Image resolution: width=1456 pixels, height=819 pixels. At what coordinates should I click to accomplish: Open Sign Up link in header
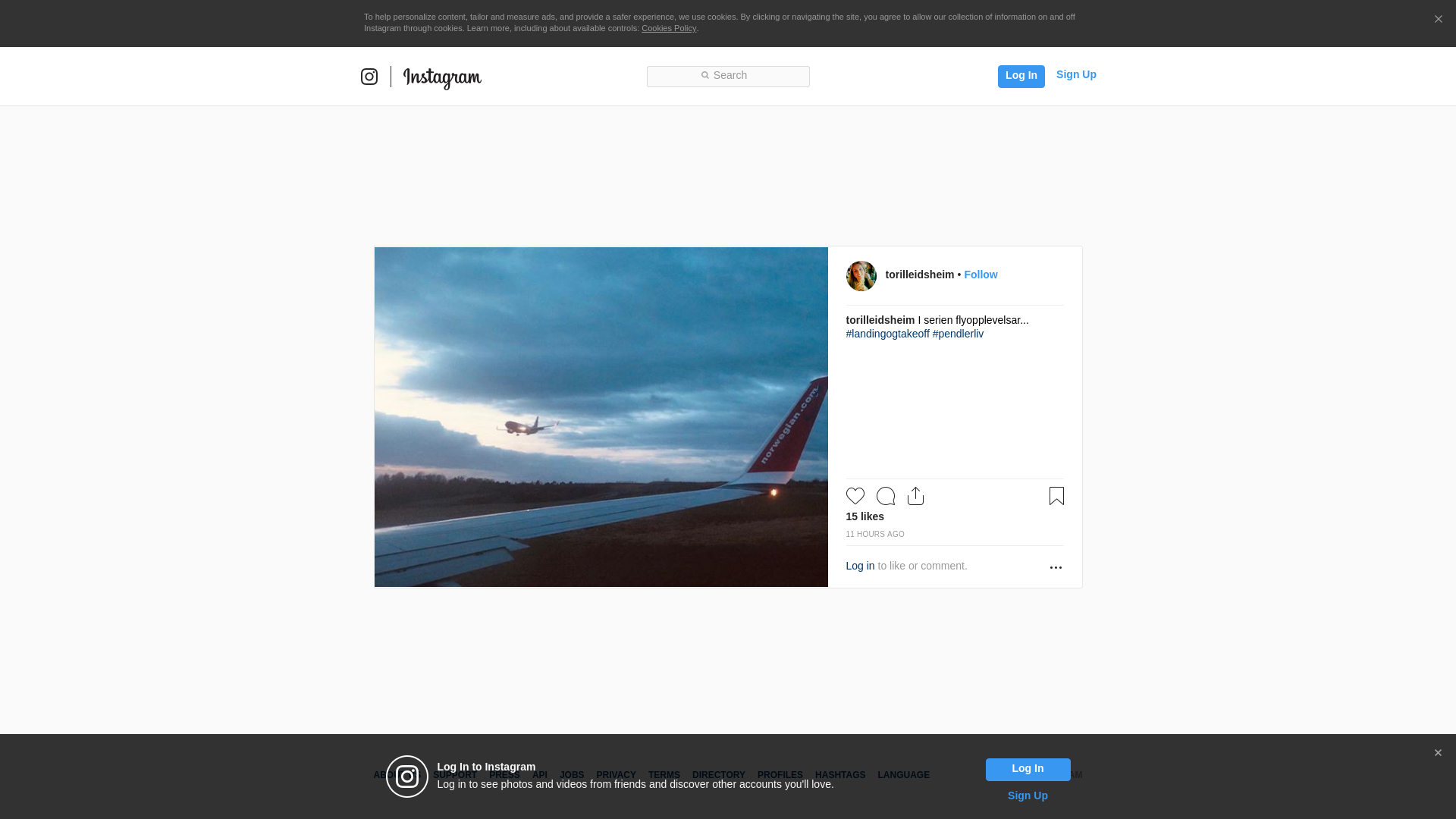1076,74
